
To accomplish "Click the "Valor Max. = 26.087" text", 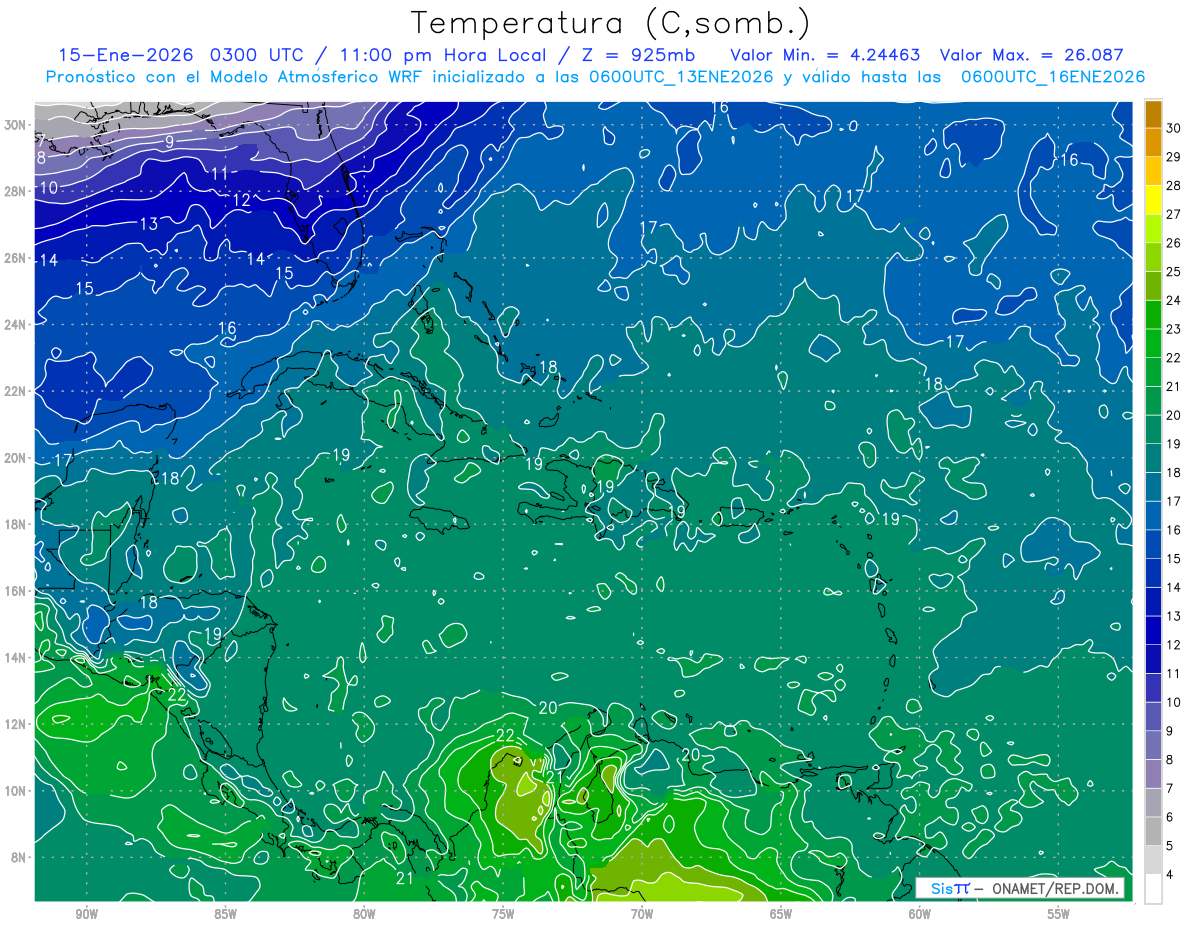I will (x=1032, y=55).
